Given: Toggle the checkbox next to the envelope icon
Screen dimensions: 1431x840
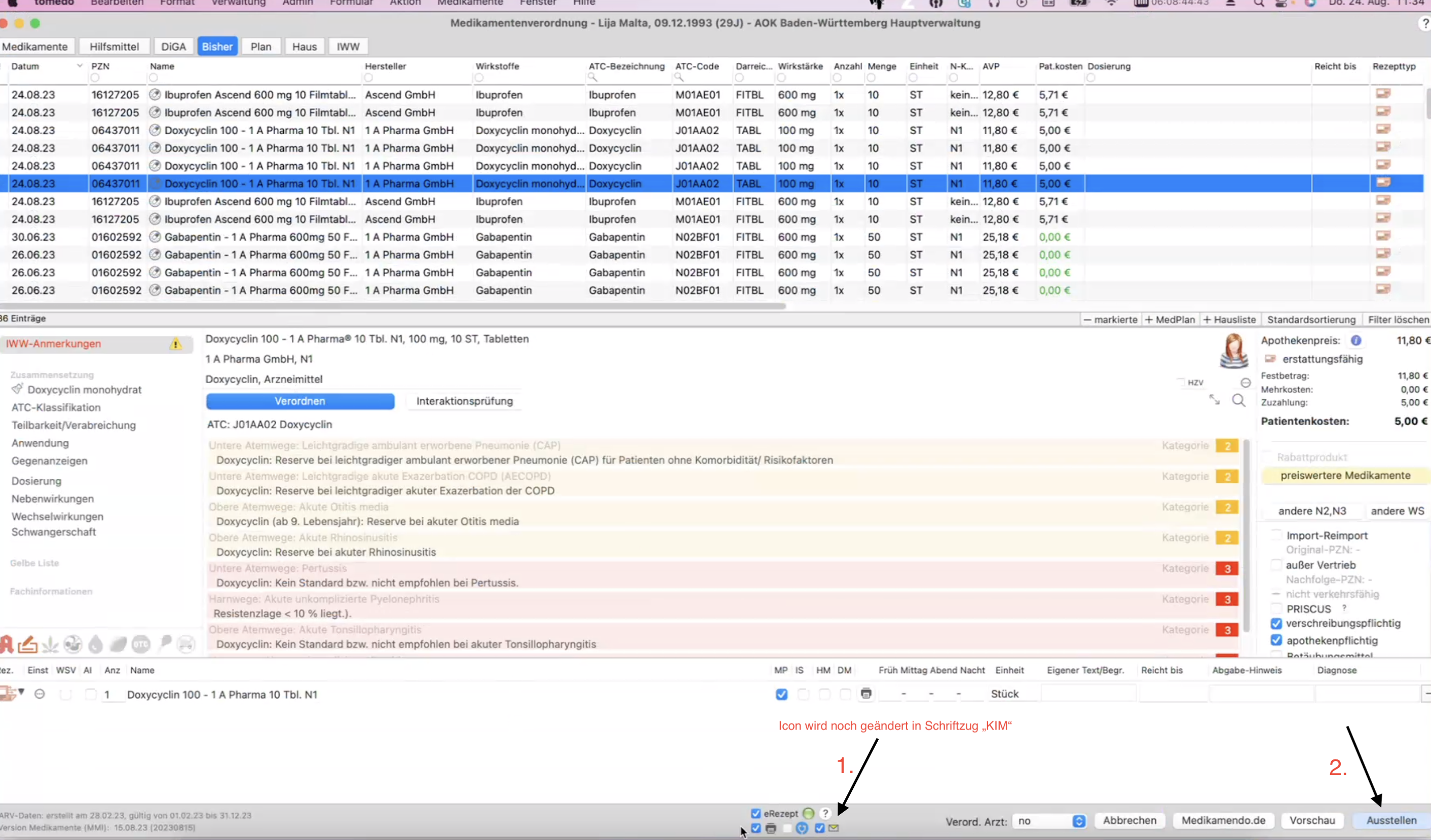Looking at the screenshot, I should coord(819,828).
